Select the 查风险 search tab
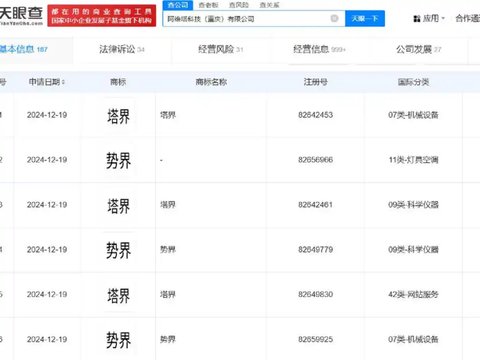 click(x=239, y=5)
